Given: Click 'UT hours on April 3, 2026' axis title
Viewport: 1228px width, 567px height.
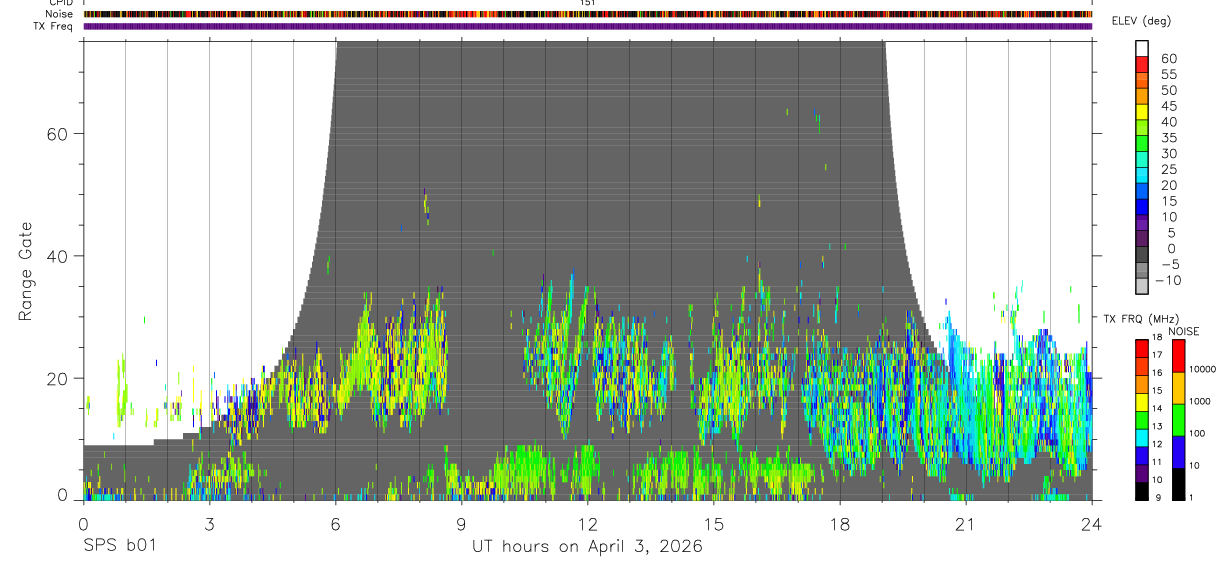Looking at the screenshot, I should click(588, 547).
